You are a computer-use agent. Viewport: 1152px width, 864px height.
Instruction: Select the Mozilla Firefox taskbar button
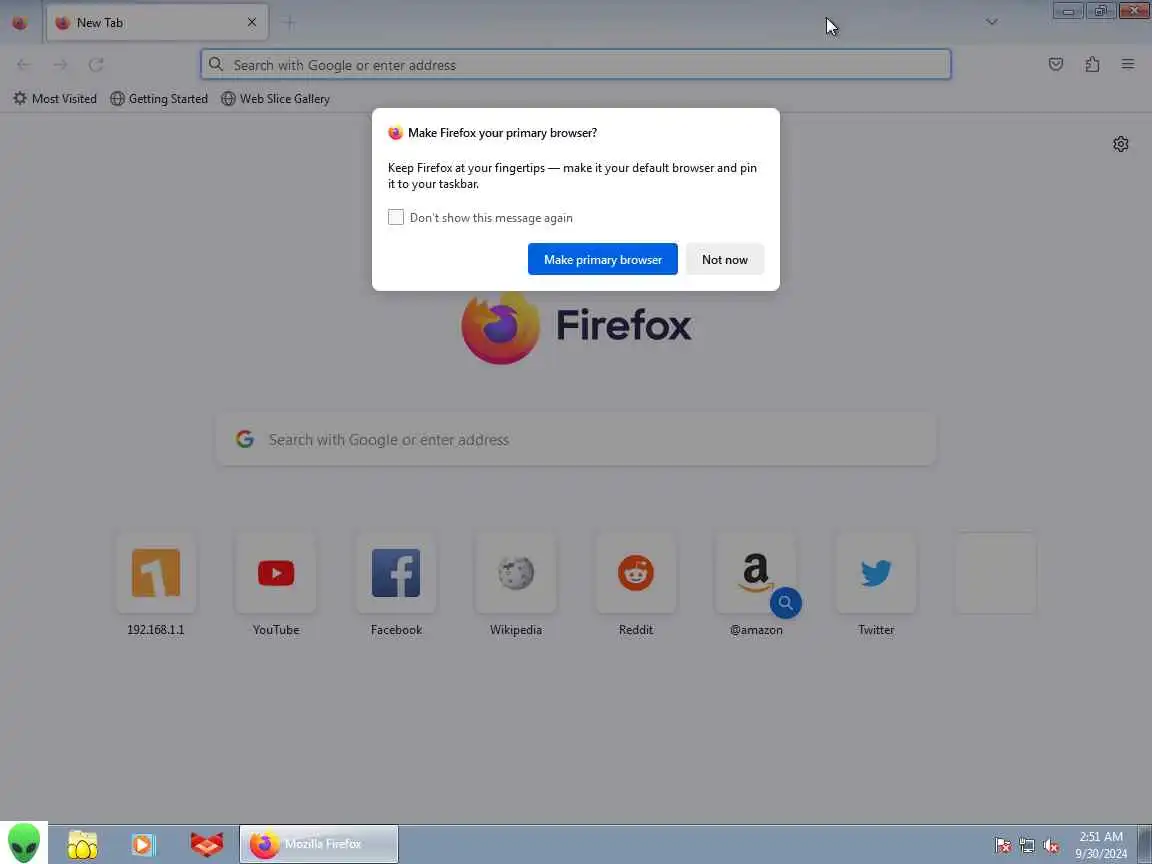(319, 844)
